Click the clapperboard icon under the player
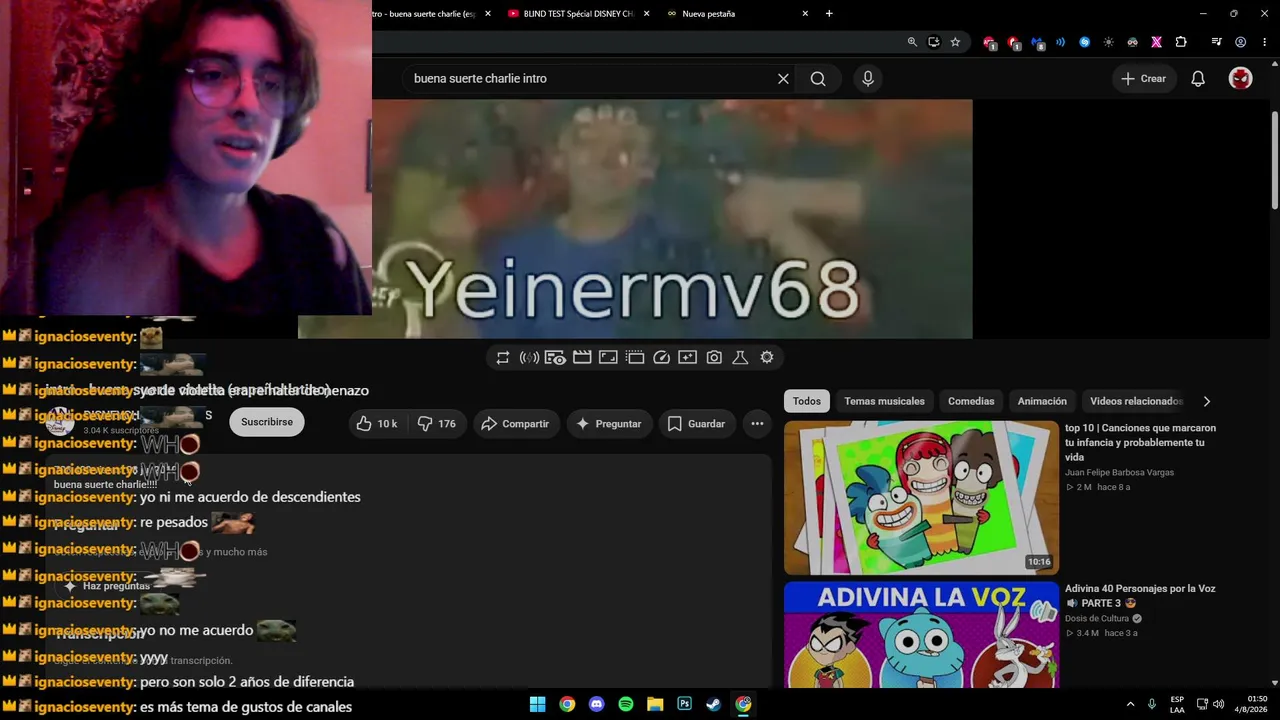 [x=582, y=357]
